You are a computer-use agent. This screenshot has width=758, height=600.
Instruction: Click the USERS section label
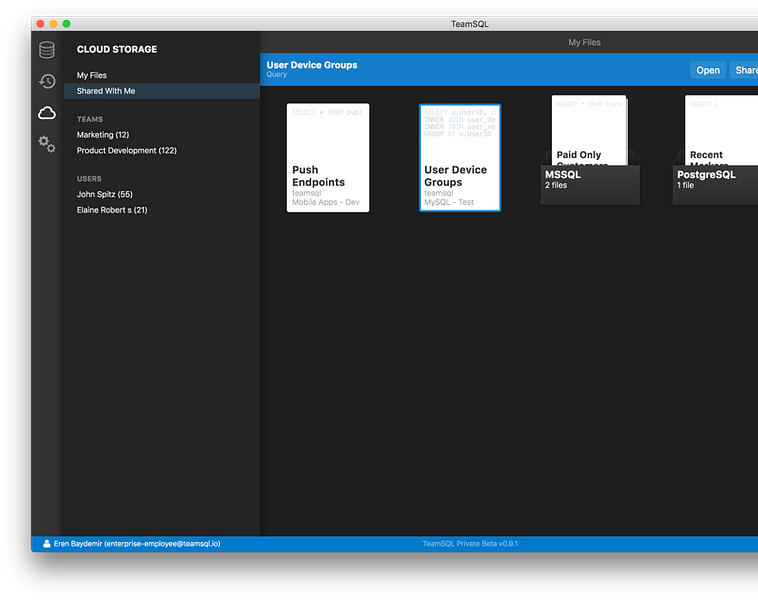[x=89, y=178]
